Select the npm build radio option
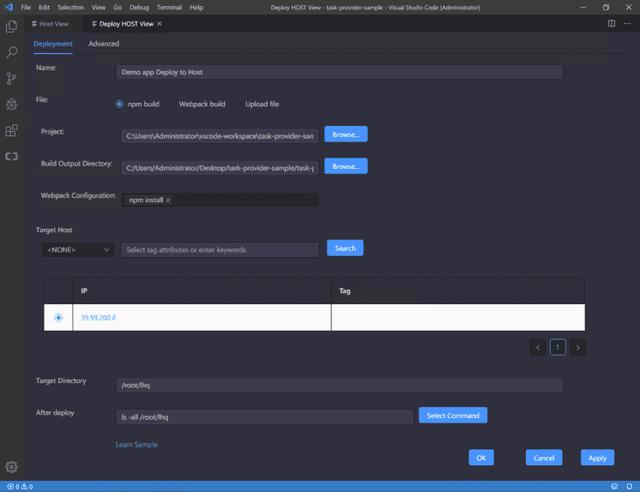The width and height of the screenshot is (640, 492). 119,104
